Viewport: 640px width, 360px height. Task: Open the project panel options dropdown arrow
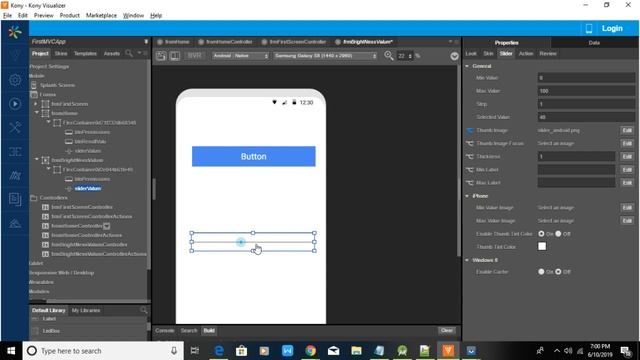click(139, 53)
